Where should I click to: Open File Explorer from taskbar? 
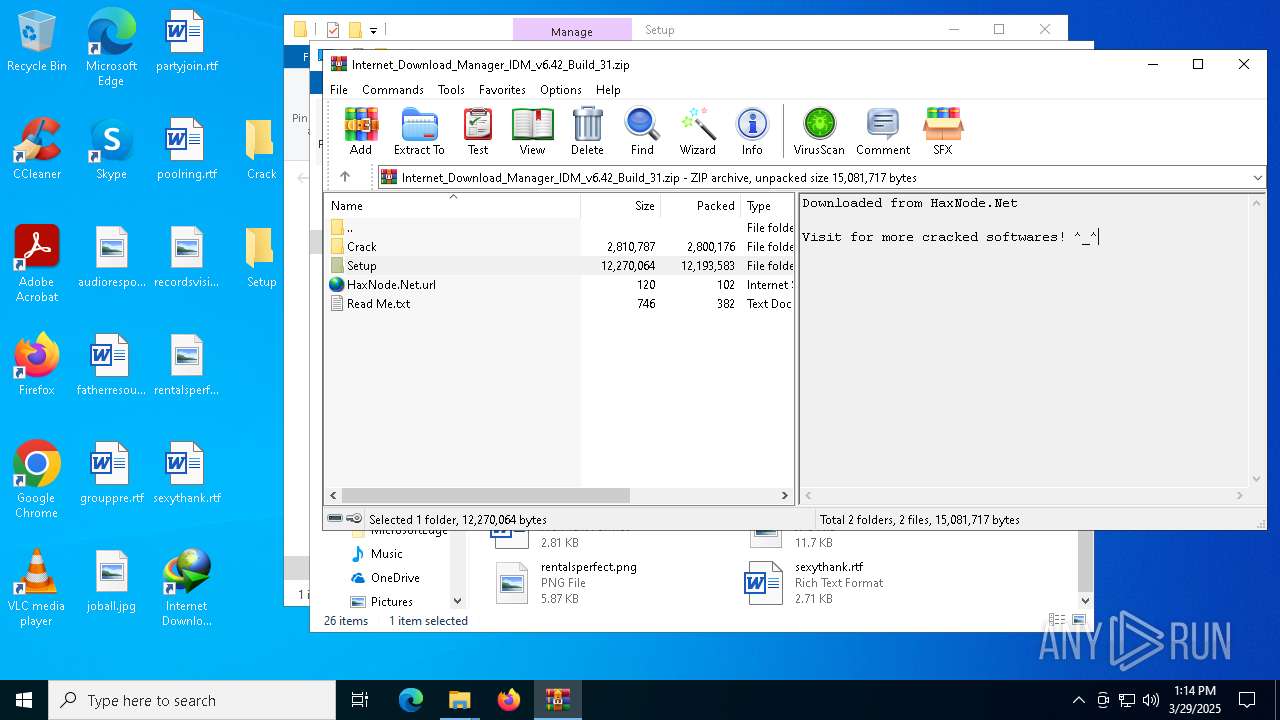(x=459, y=700)
